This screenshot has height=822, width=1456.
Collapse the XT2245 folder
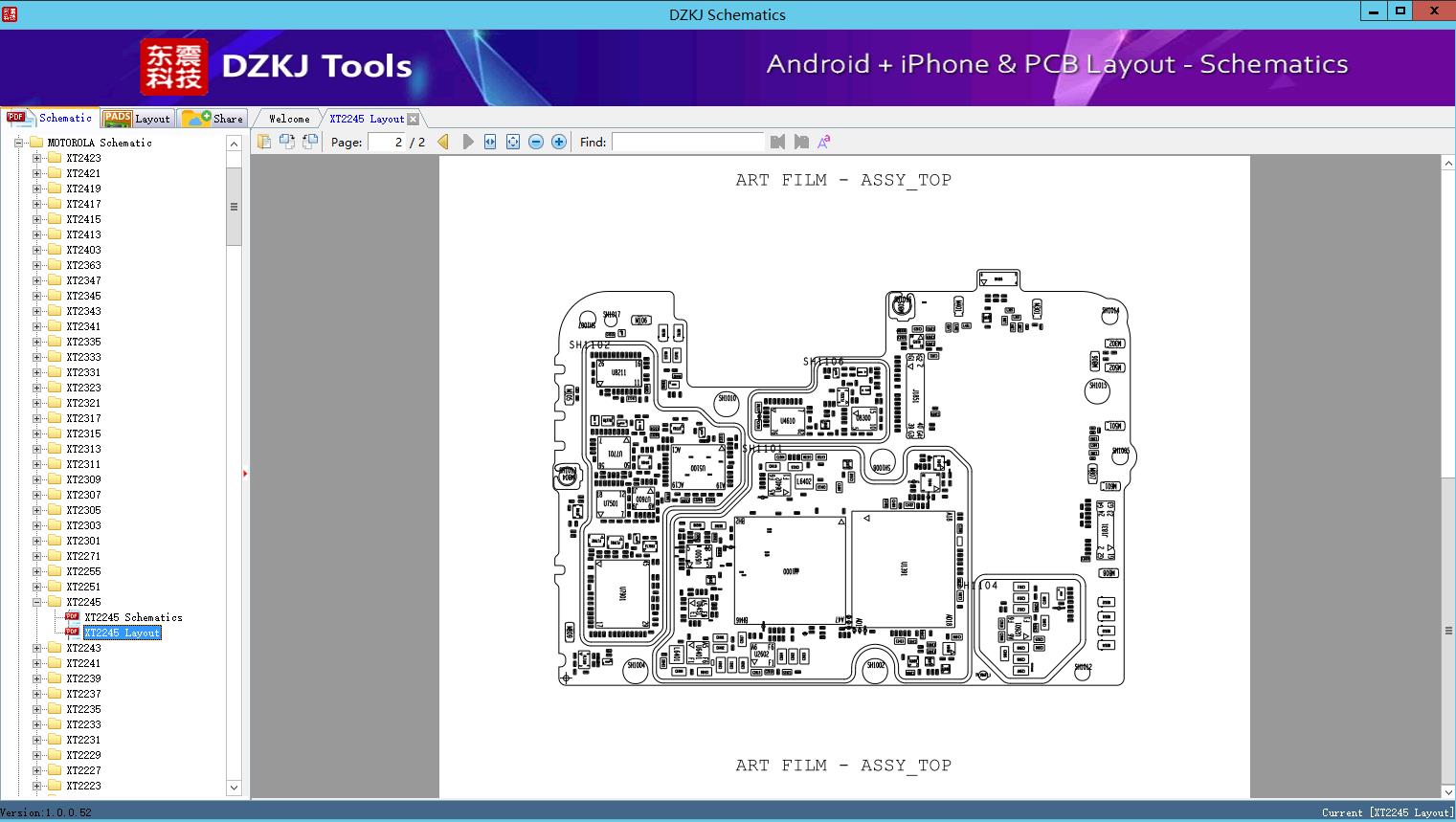click(x=36, y=602)
